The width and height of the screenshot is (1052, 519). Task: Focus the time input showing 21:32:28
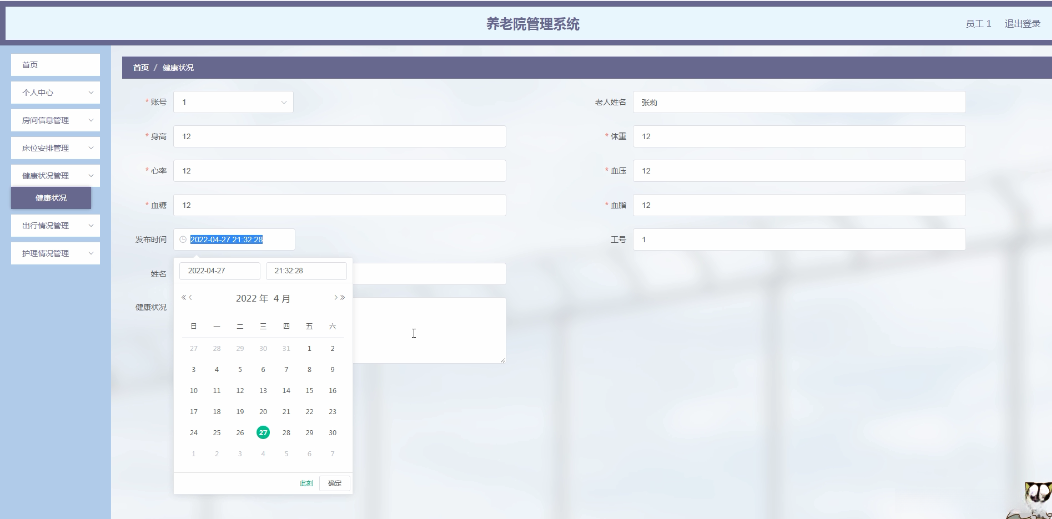pos(306,271)
